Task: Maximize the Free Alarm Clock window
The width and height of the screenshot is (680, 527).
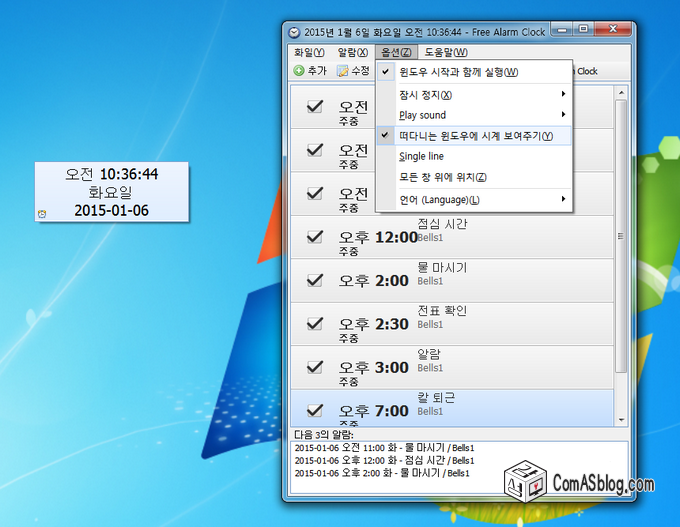Action: [x=584, y=29]
